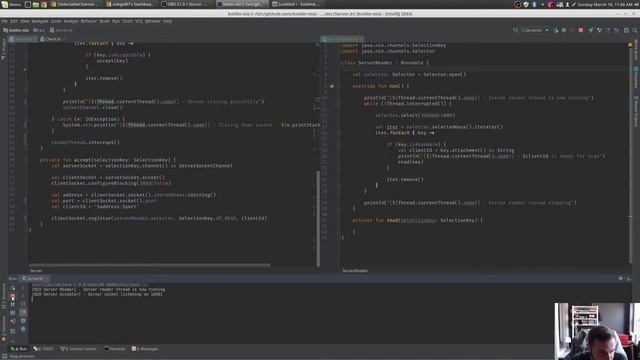640x360 pixels.
Task: Open the Messages tool window
Action: click(x=145, y=349)
